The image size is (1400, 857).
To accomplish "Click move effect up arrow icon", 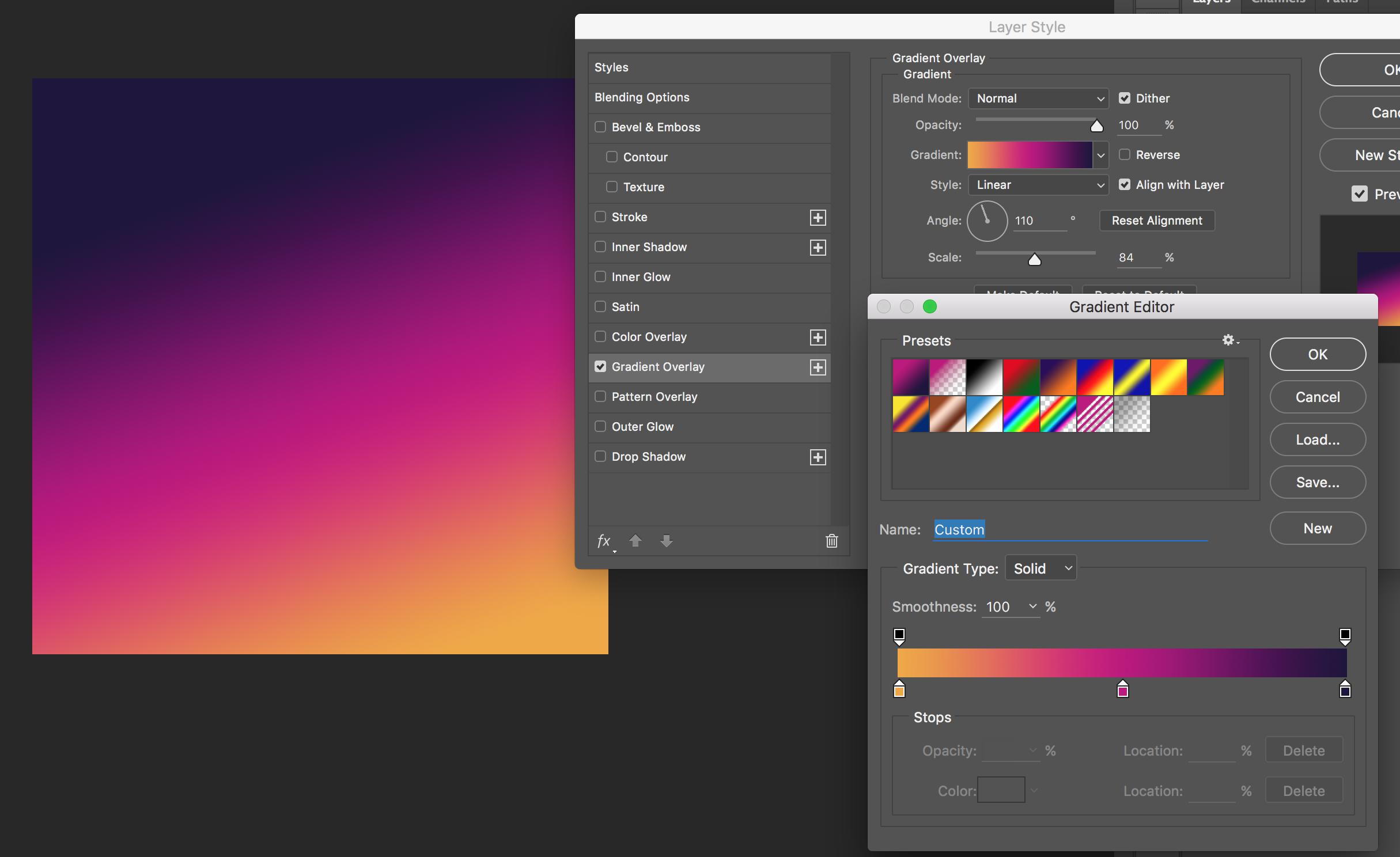I will pos(635,541).
